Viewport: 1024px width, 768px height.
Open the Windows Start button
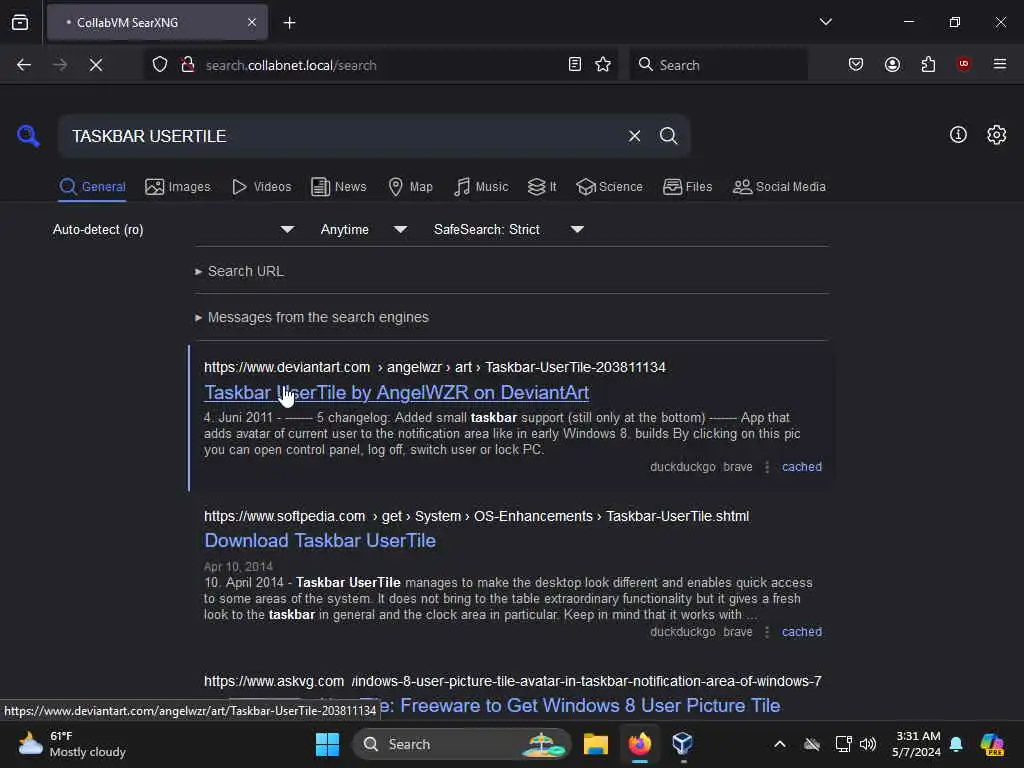click(327, 744)
